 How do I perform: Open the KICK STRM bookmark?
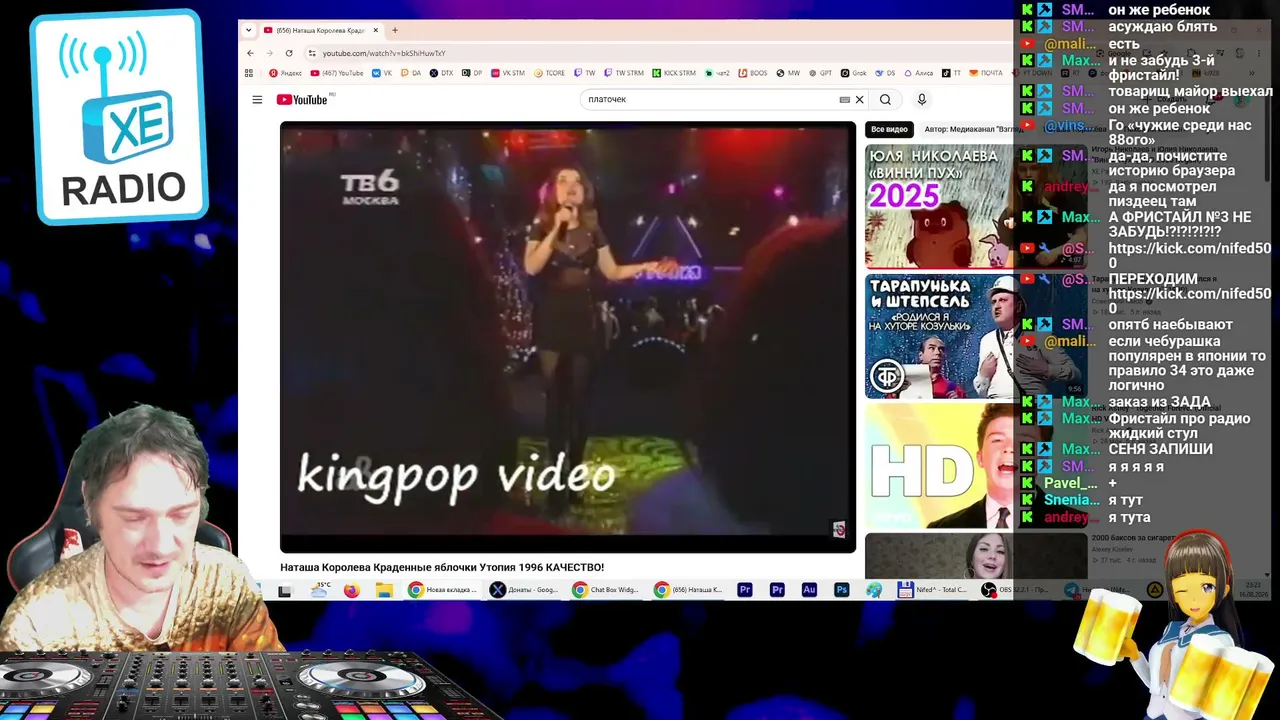[x=674, y=73]
